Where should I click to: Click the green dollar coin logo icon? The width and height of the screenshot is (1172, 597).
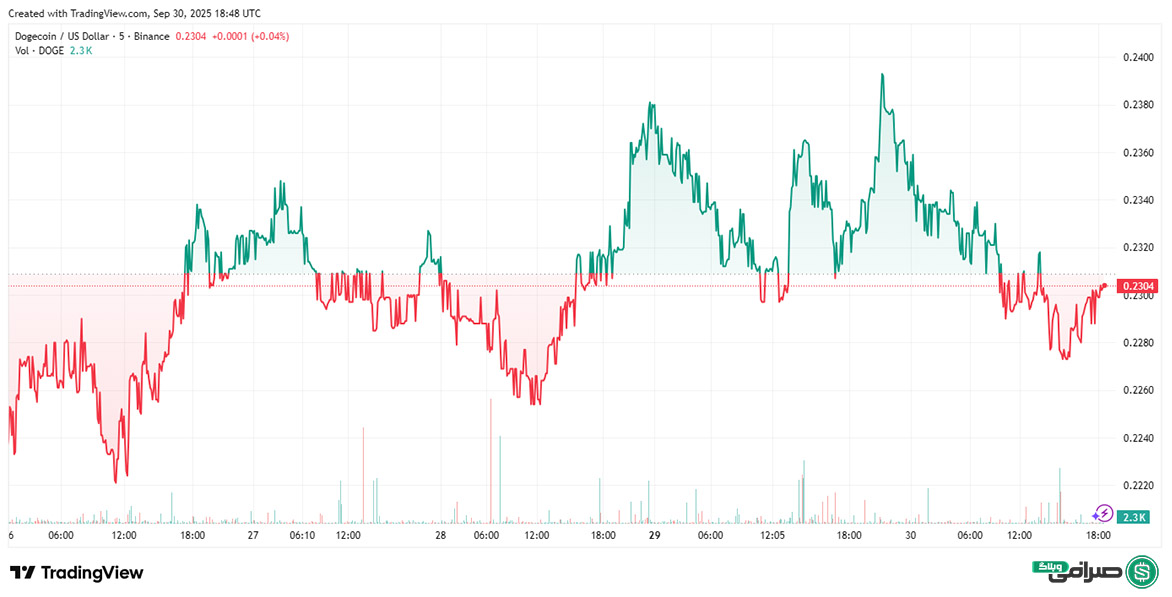pyautogui.click(x=1141, y=572)
